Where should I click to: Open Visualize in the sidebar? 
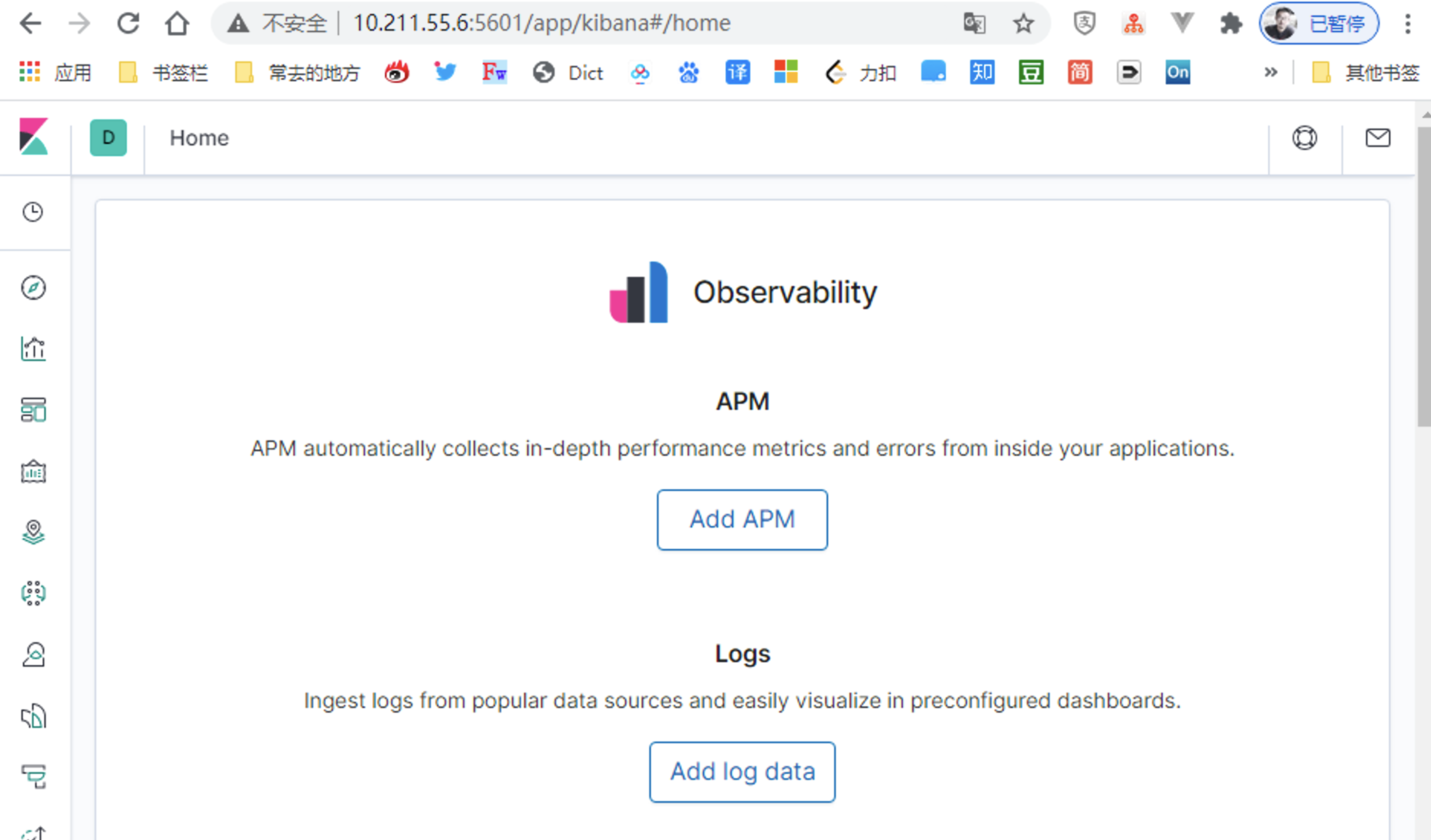[33, 349]
